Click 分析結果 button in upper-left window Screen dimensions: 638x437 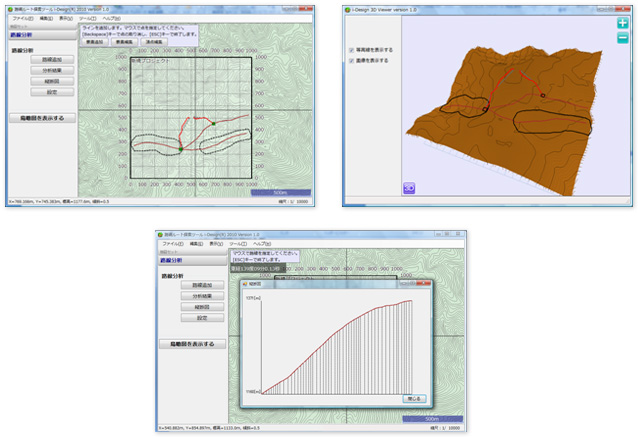pyautogui.click(x=55, y=71)
